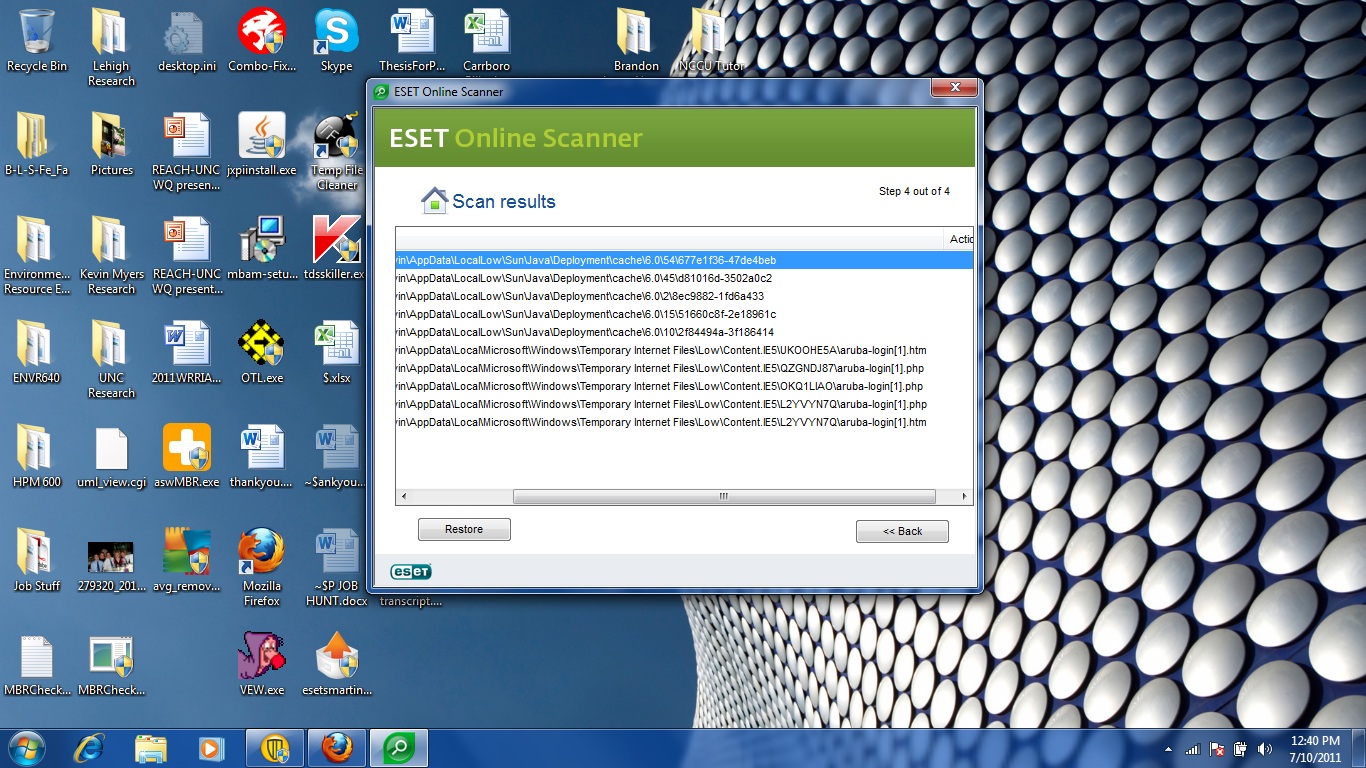Screen dimensions: 1366x768
Task: Open the Action Center flag icon
Action: tap(1217, 749)
